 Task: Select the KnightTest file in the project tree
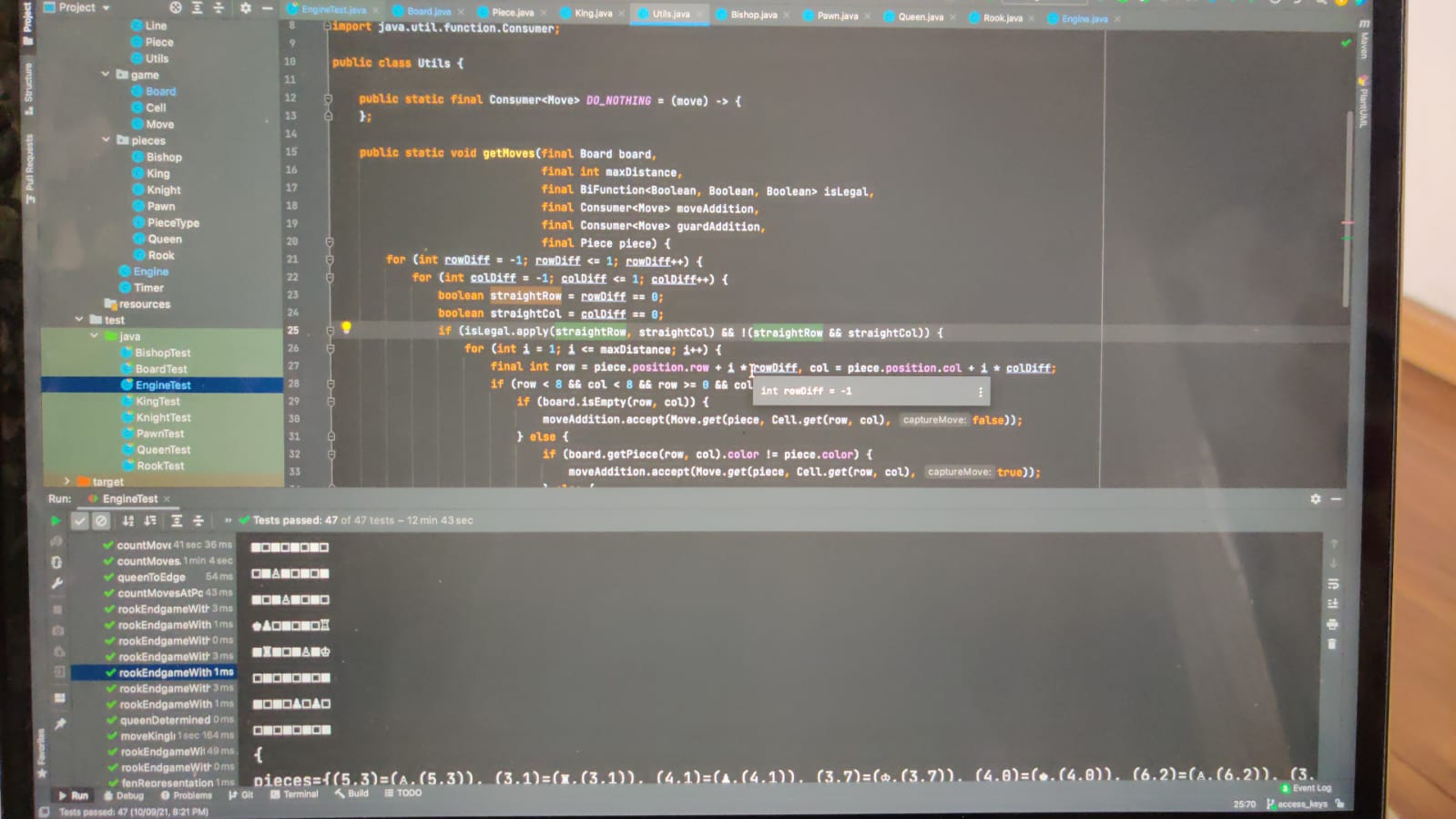tap(163, 417)
